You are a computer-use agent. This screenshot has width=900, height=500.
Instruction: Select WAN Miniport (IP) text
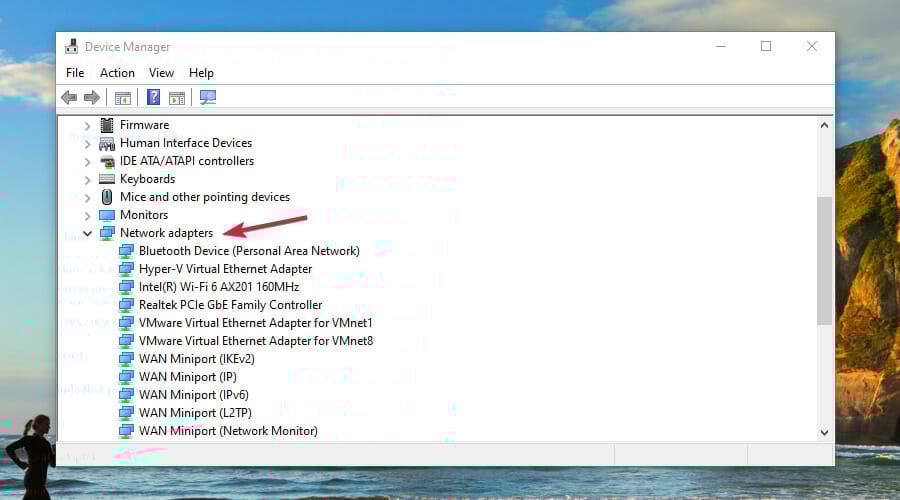[x=187, y=377]
